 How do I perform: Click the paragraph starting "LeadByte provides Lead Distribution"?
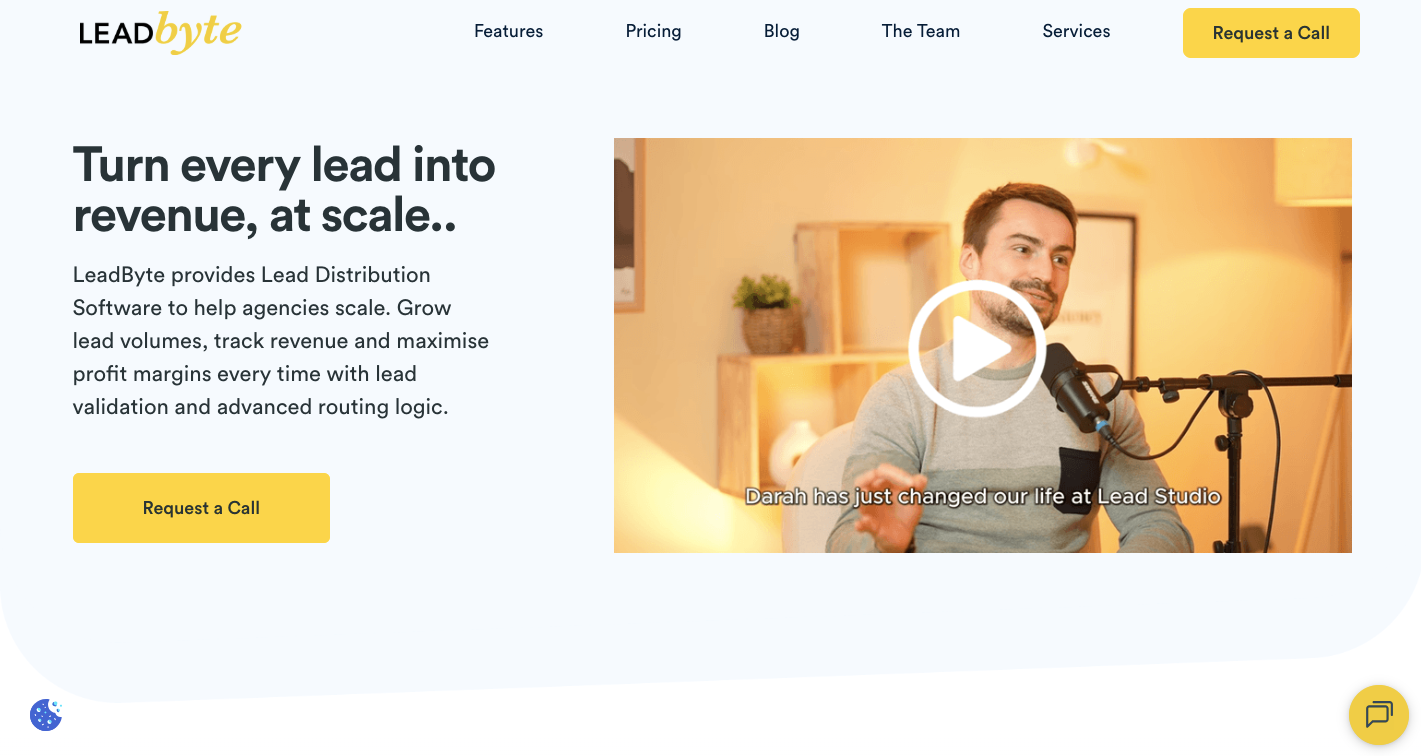click(x=281, y=341)
